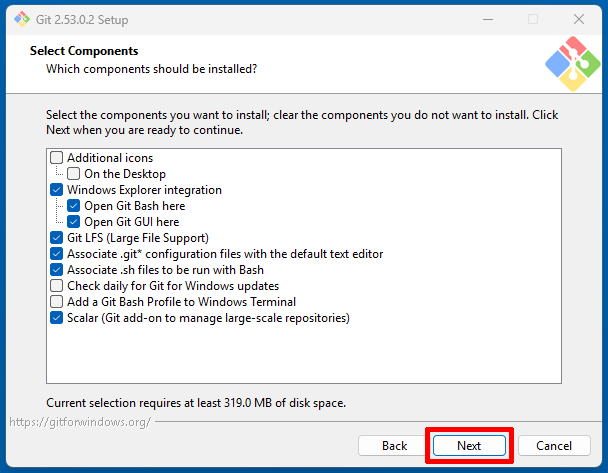Click Next to continue setup
Image resolution: width=608 pixels, height=473 pixels.
pyautogui.click(x=469, y=446)
